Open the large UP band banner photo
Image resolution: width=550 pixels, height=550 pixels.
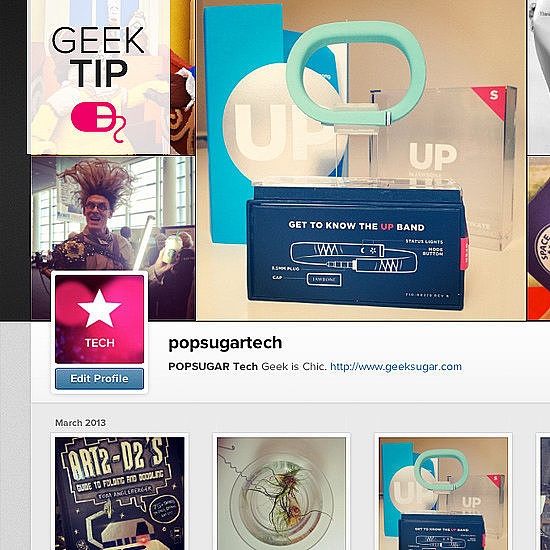pyautogui.click(x=361, y=160)
